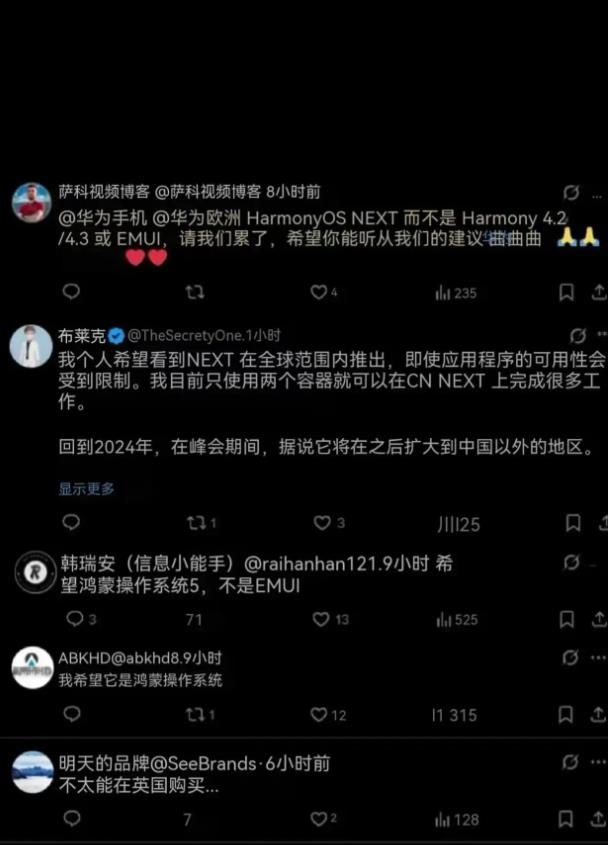
Task: Bookmark the 布莱克 post
Action: tap(572, 523)
